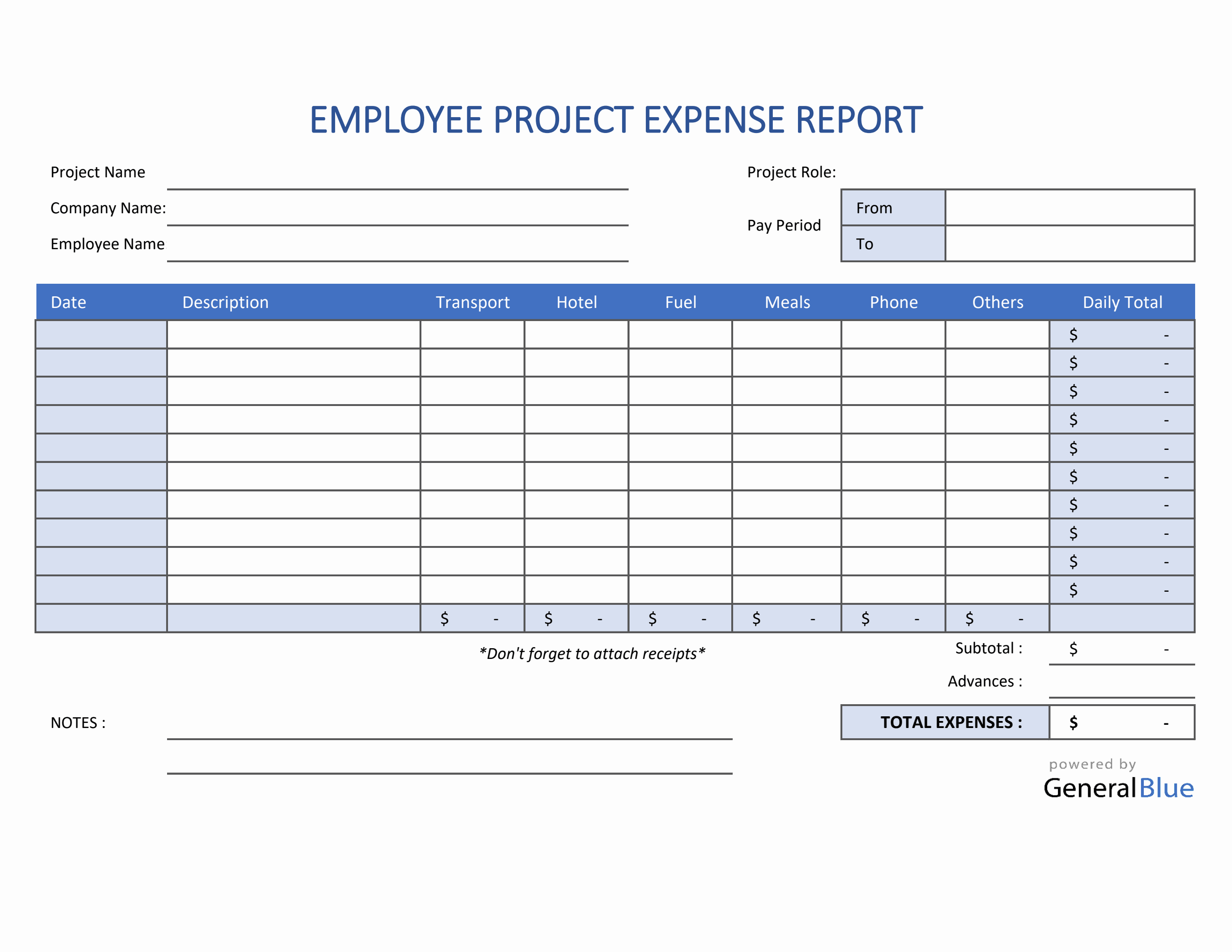This screenshot has width=1232, height=952.
Task: Click the Transport column total cell
Action: click(473, 618)
